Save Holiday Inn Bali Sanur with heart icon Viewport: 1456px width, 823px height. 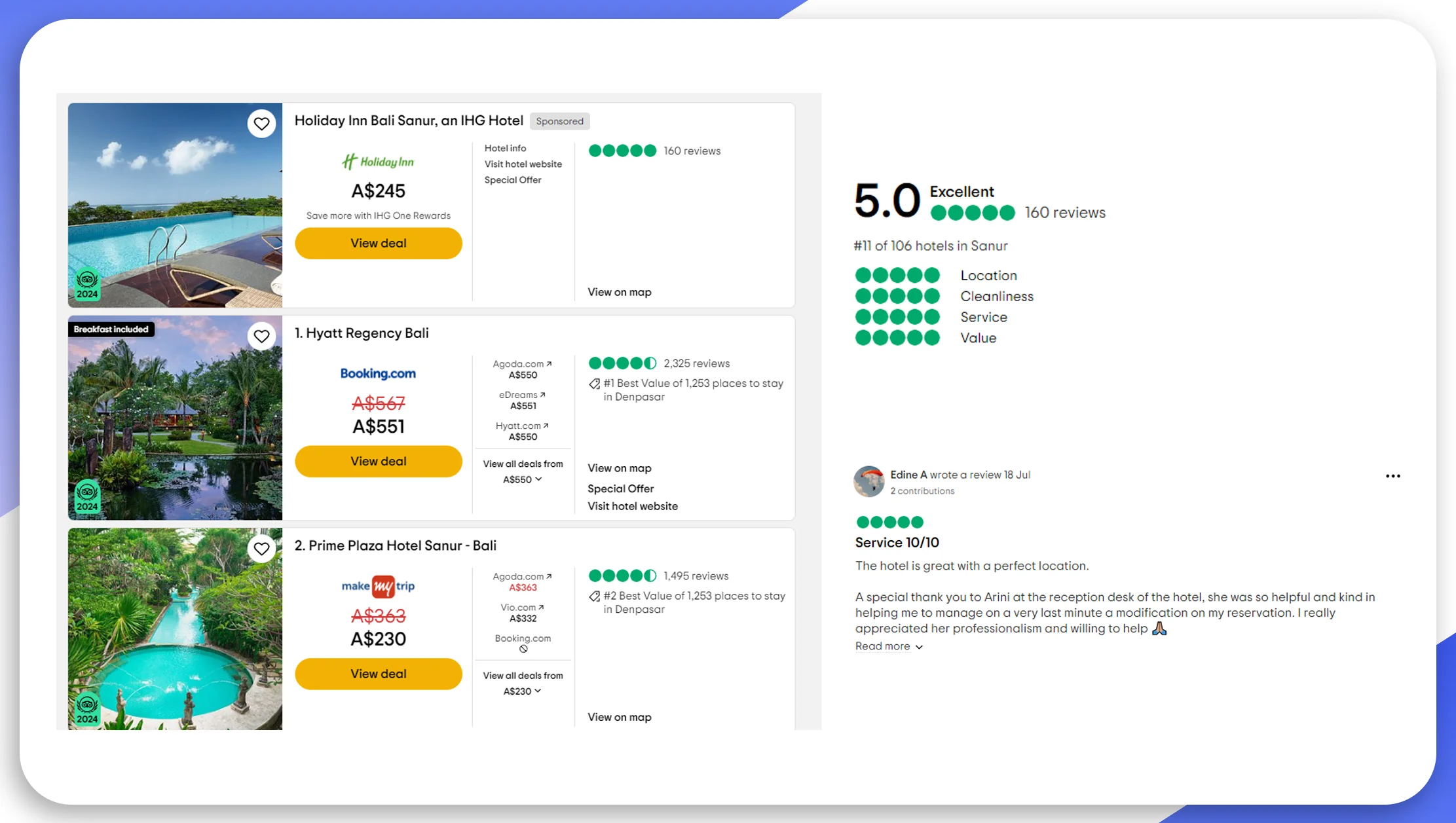261,123
